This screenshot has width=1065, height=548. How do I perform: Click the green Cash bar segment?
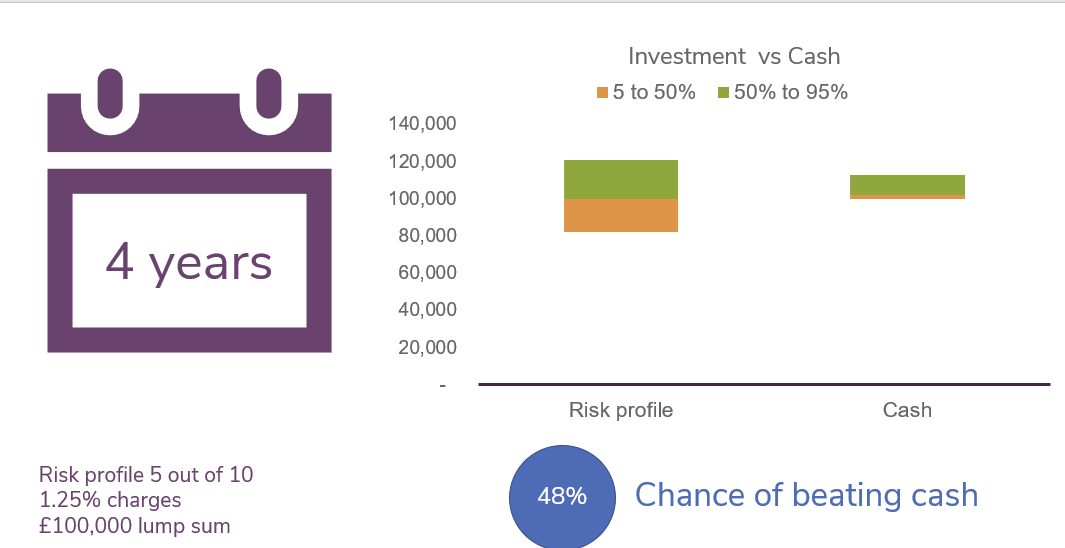(x=907, y=185)
